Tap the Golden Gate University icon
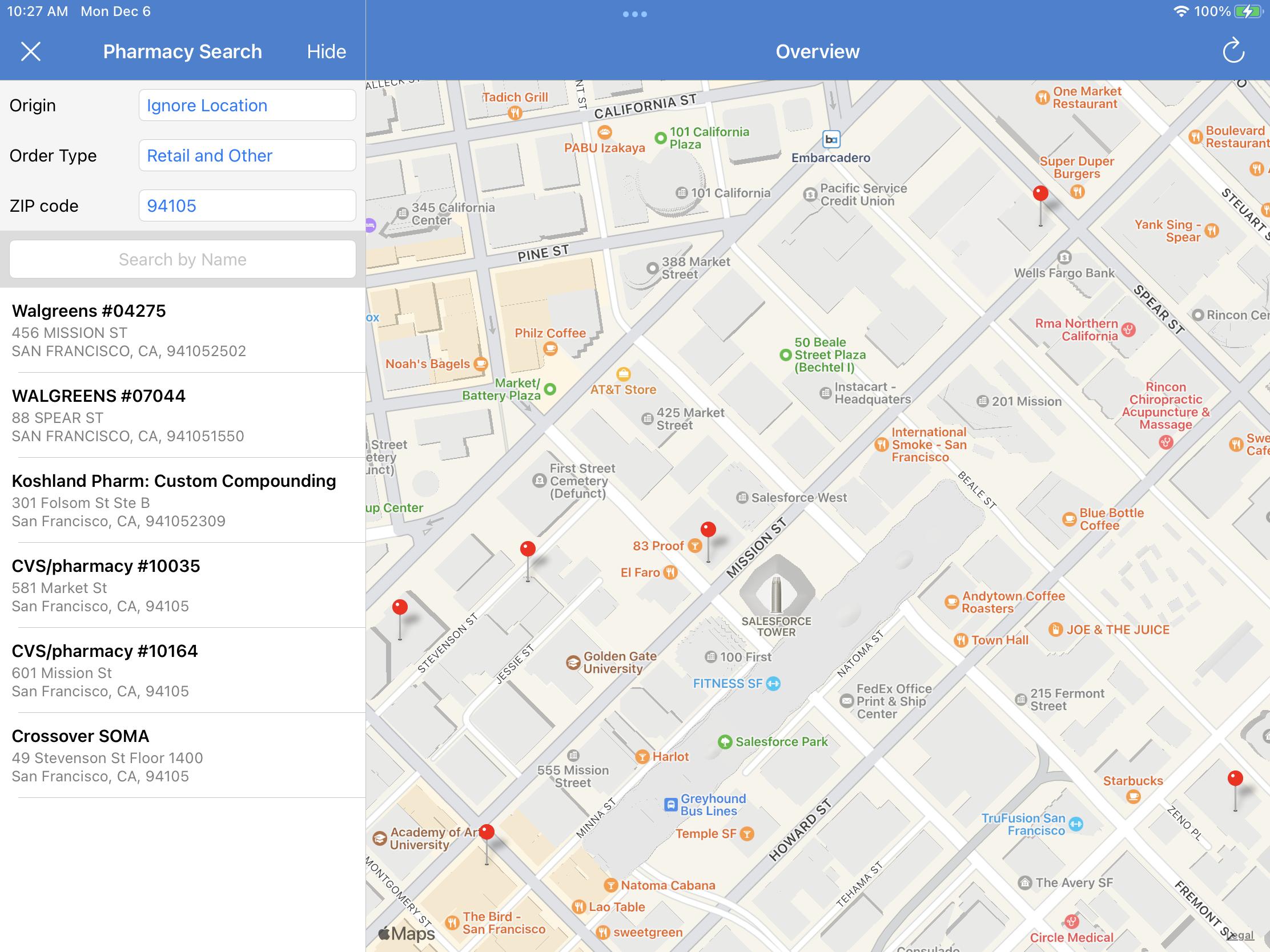 point(572,663)
